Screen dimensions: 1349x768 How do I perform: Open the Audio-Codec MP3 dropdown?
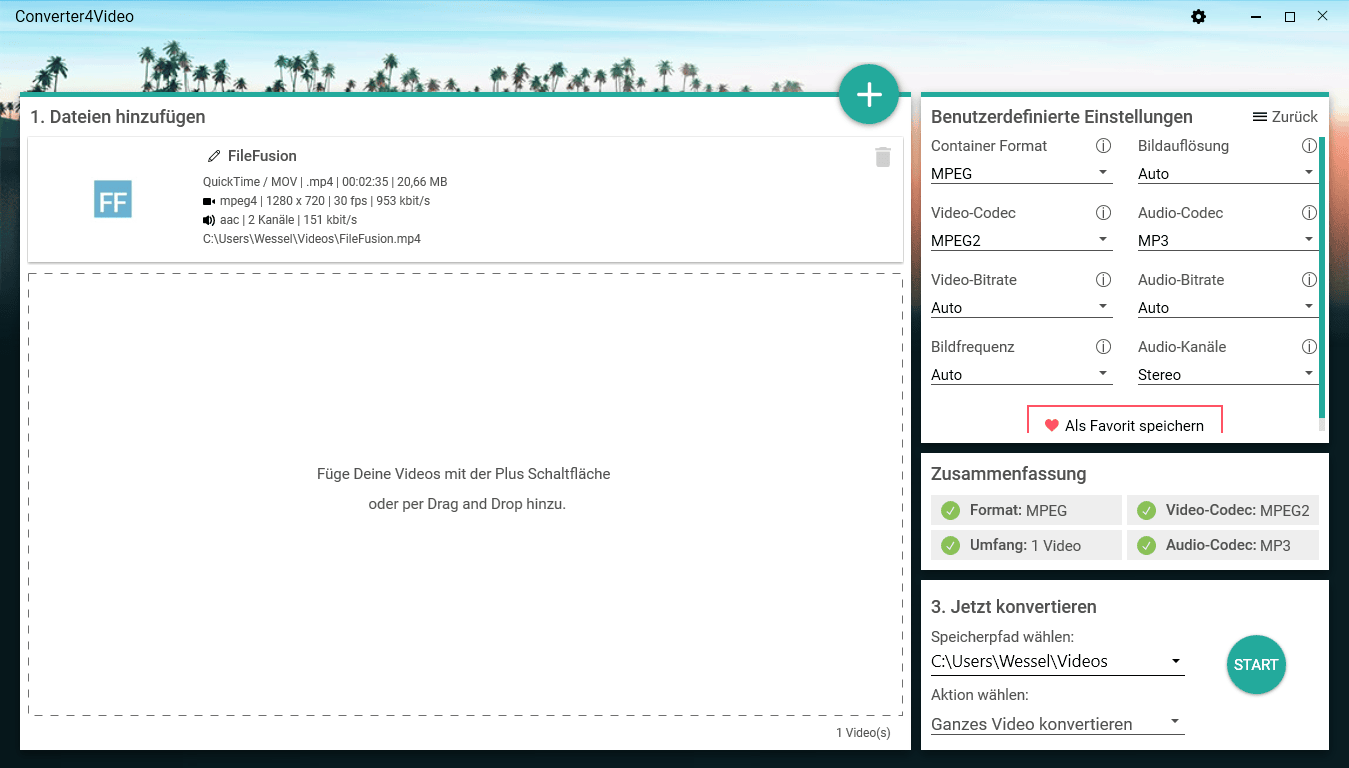click(x=1226, y=241)
